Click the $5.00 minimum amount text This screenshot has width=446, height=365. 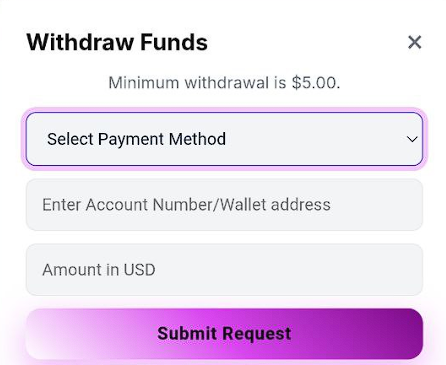(x=316, y=83)
